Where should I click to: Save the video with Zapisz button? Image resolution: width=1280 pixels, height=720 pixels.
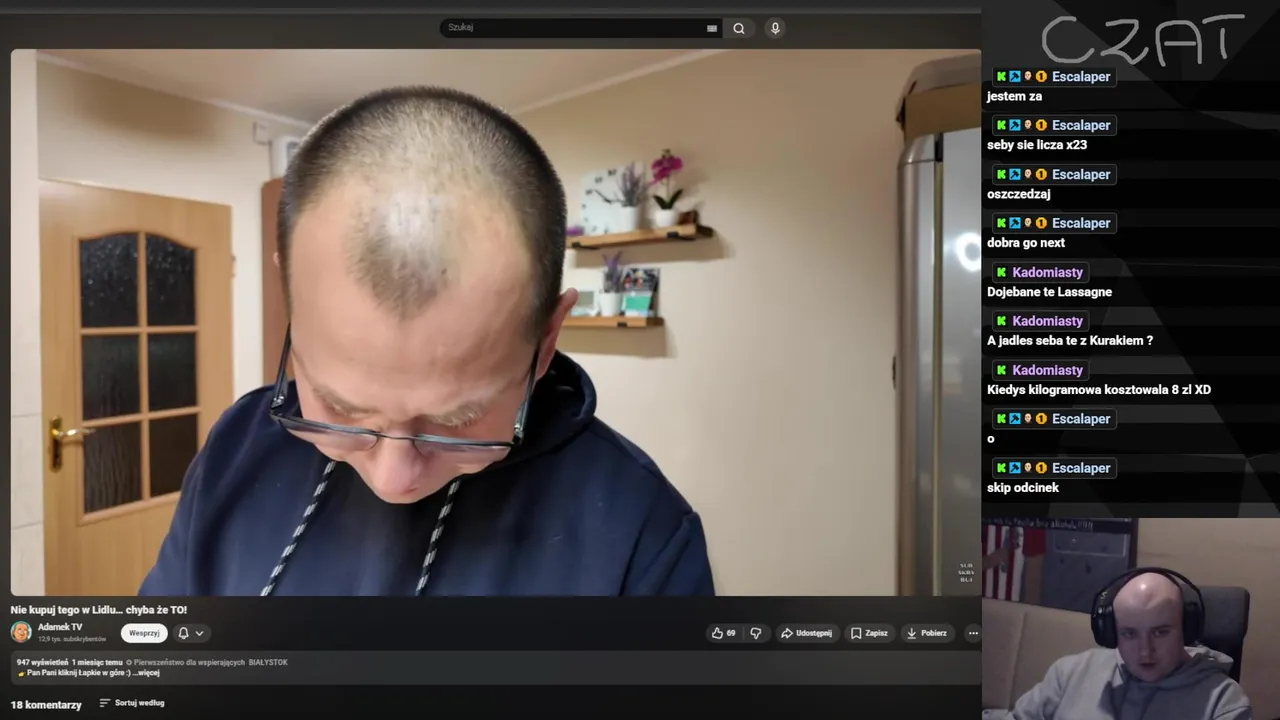click(x=869, y=633)
